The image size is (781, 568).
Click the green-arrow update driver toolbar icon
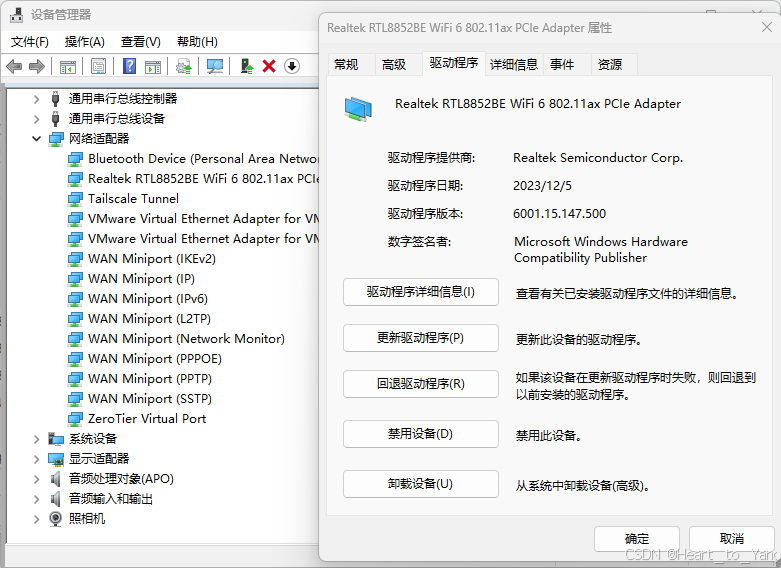pyautogui.click(x=247, y=66)
